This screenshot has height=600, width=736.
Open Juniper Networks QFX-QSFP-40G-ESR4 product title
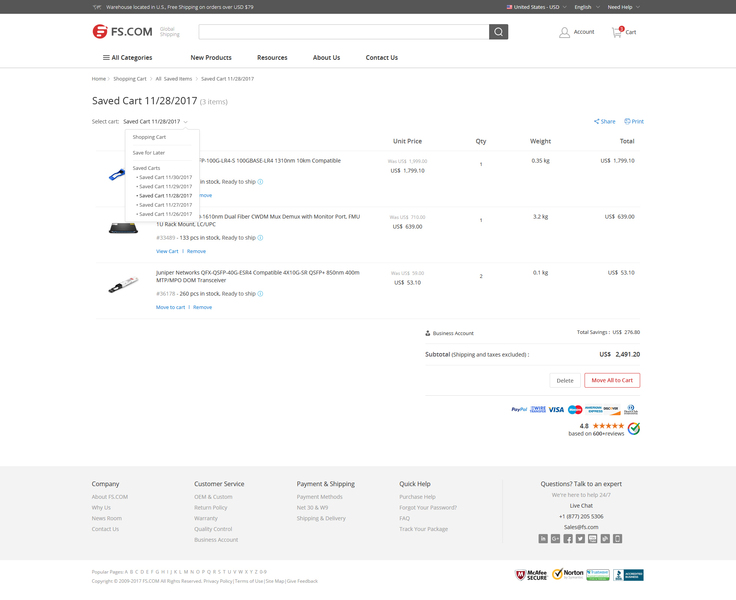pos(258,277)
